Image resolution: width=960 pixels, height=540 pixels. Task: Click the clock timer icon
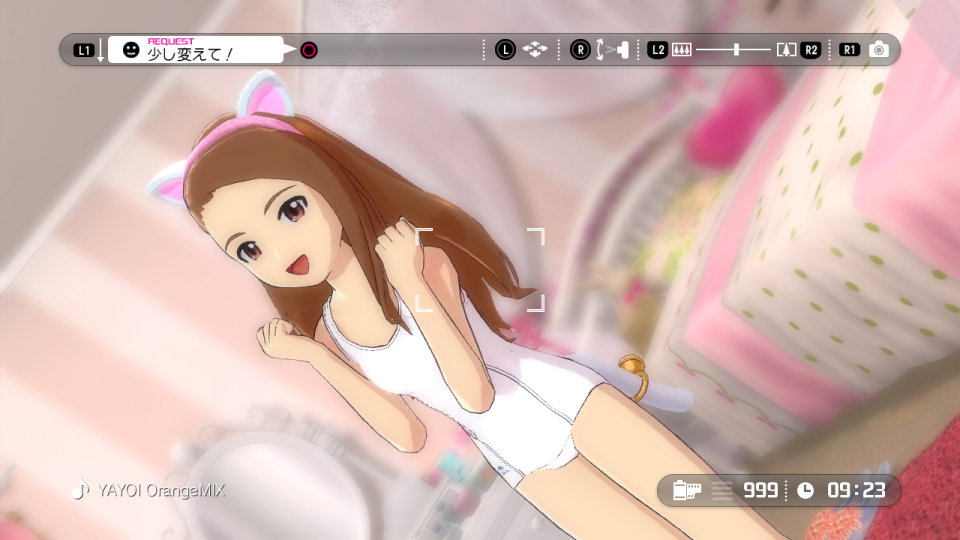[806, 490]
